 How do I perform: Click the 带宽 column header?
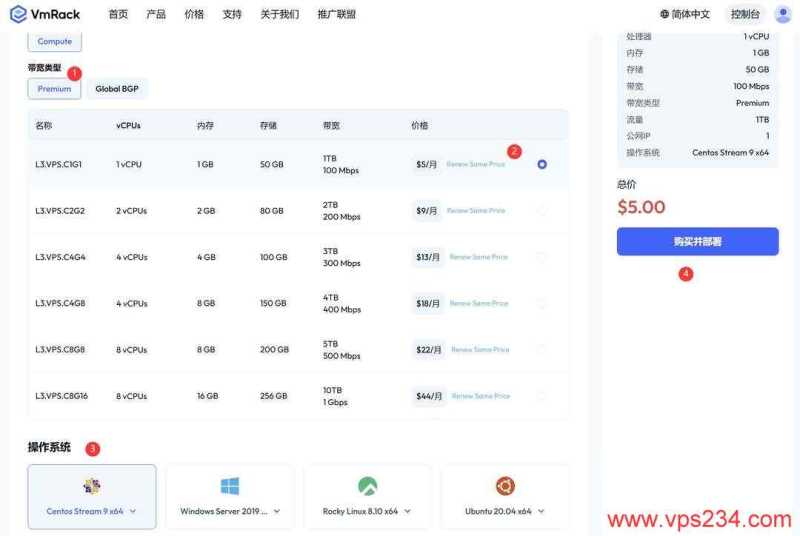click(x=332, y=125)
